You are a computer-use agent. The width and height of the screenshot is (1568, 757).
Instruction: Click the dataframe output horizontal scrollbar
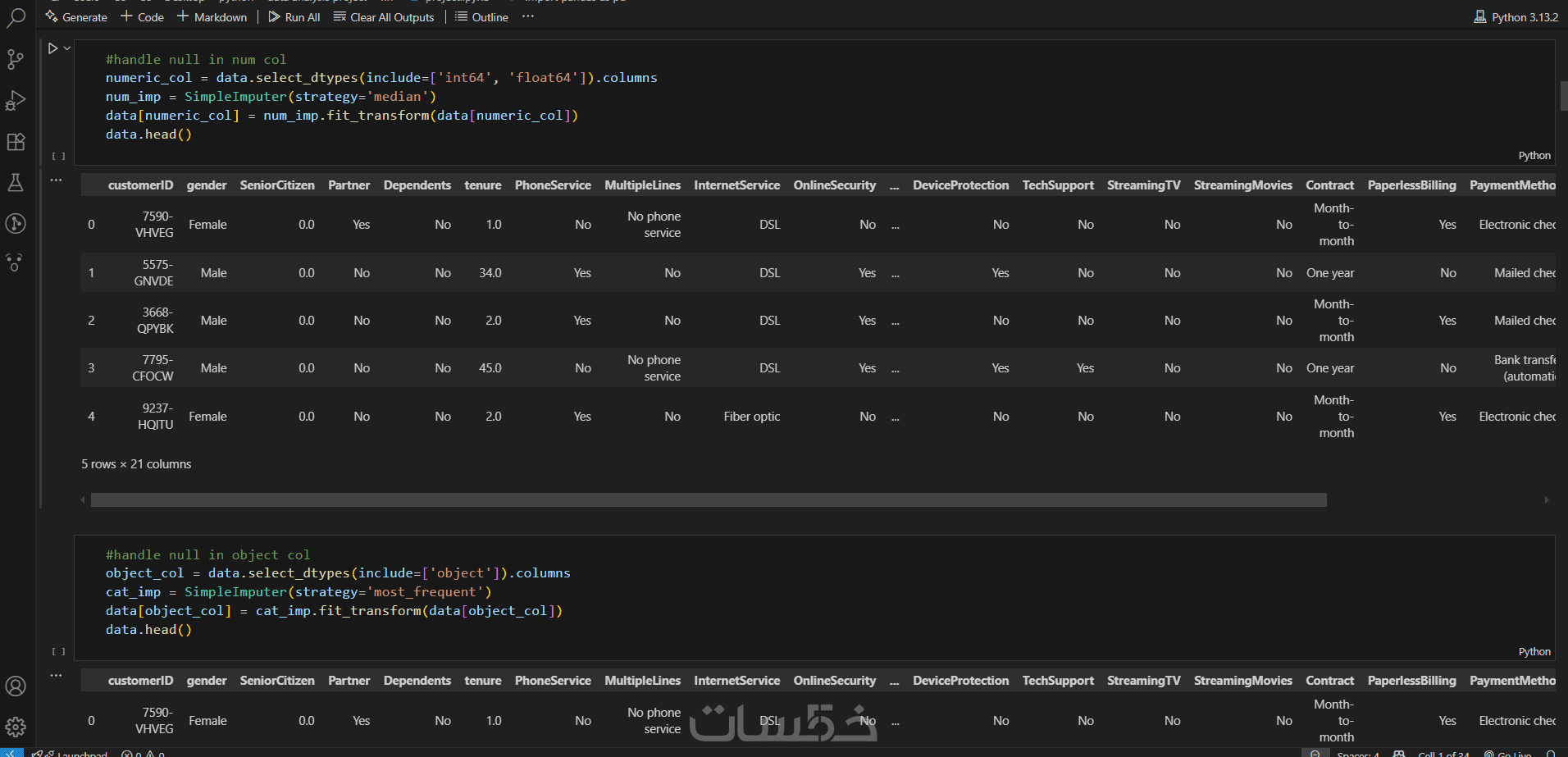click(709, 500)
